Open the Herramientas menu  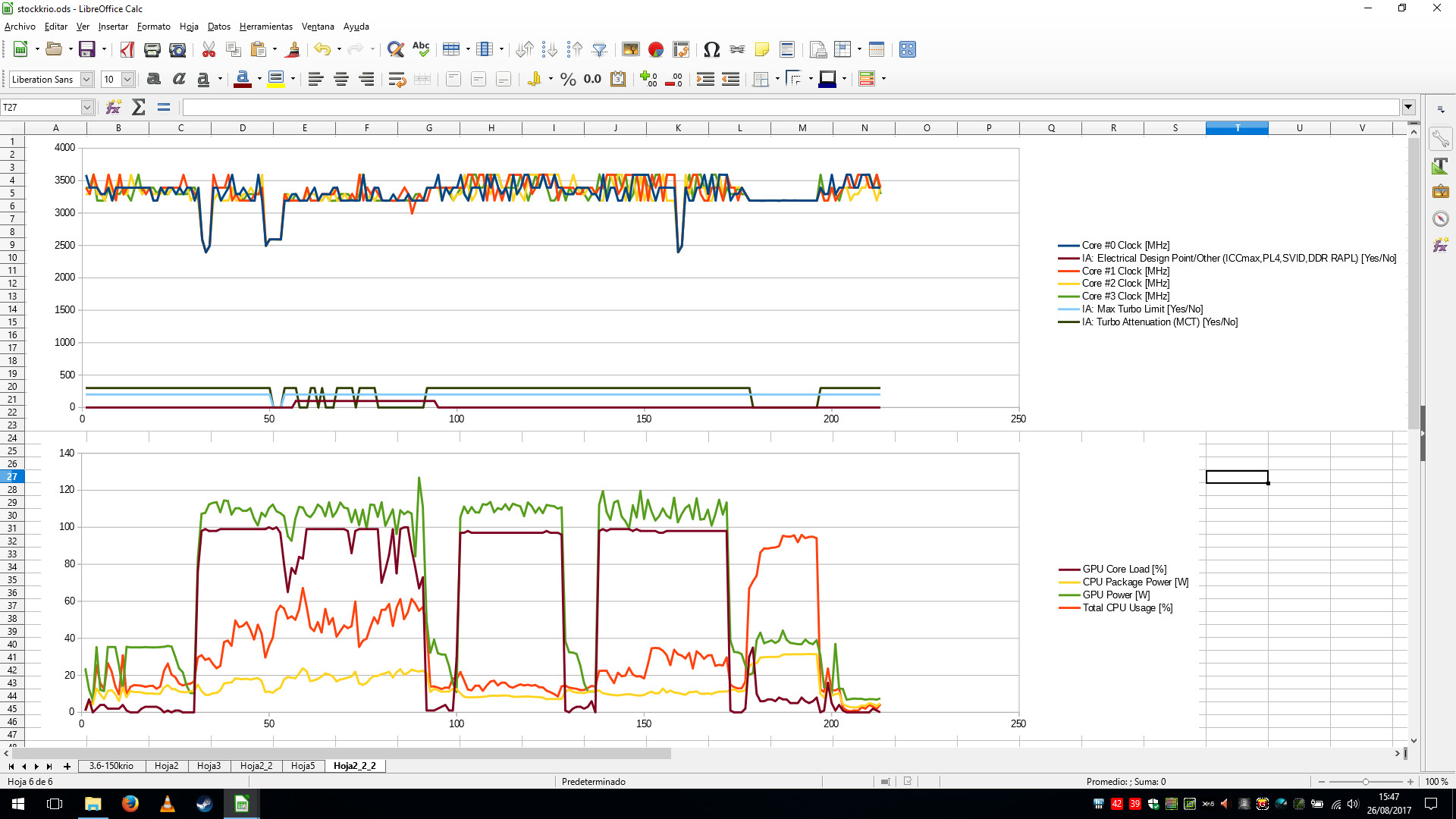pos(266,27)
